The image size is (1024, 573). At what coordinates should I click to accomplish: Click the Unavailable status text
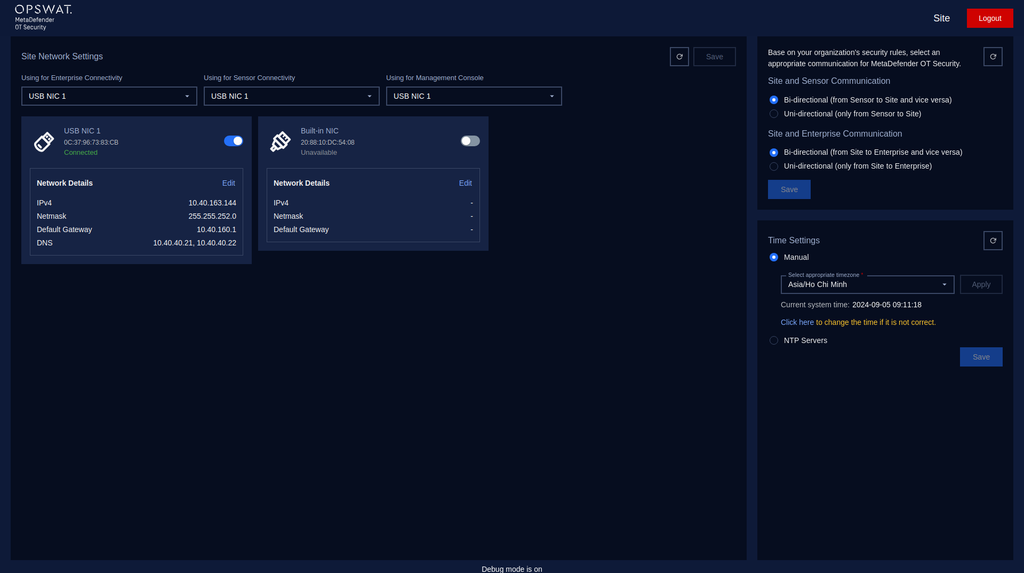(x=319, y=152)
